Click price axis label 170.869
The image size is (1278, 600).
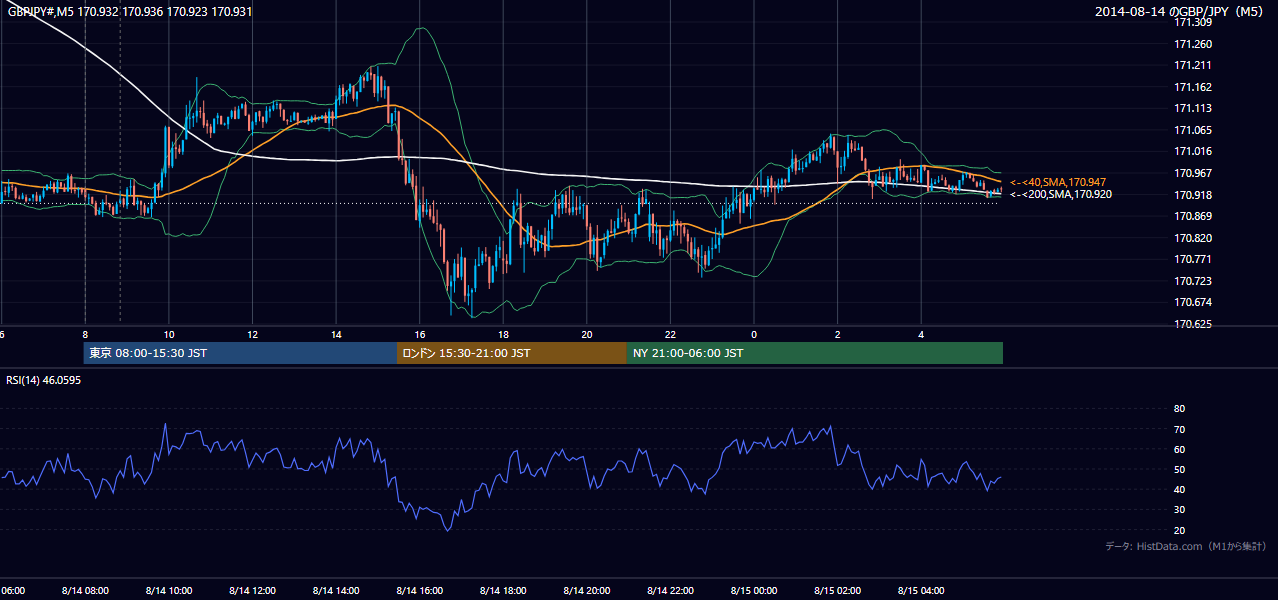tap(1193, 216)
